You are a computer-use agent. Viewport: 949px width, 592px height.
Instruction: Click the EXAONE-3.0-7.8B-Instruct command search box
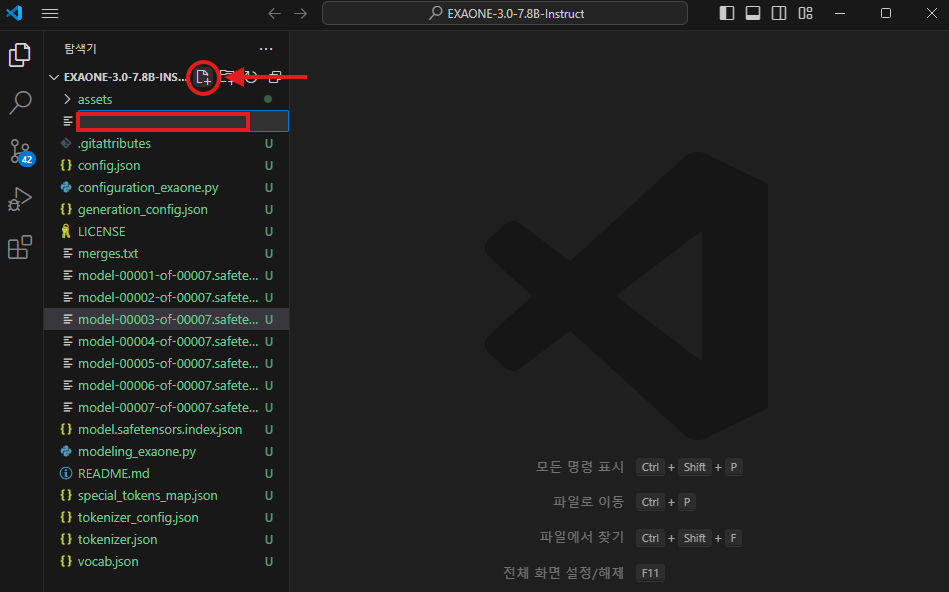(x=505, y=13)
